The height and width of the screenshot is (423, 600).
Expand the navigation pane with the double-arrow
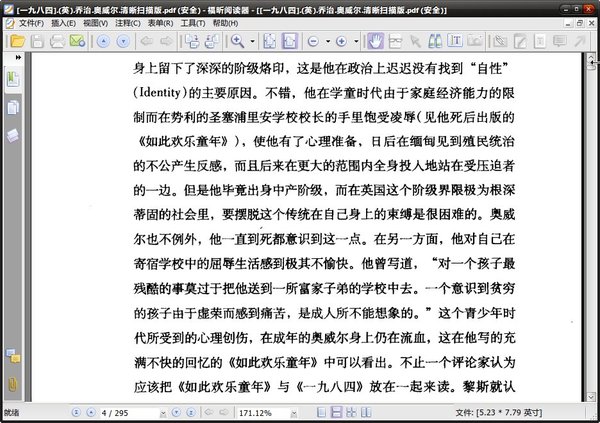click(18, 57)
